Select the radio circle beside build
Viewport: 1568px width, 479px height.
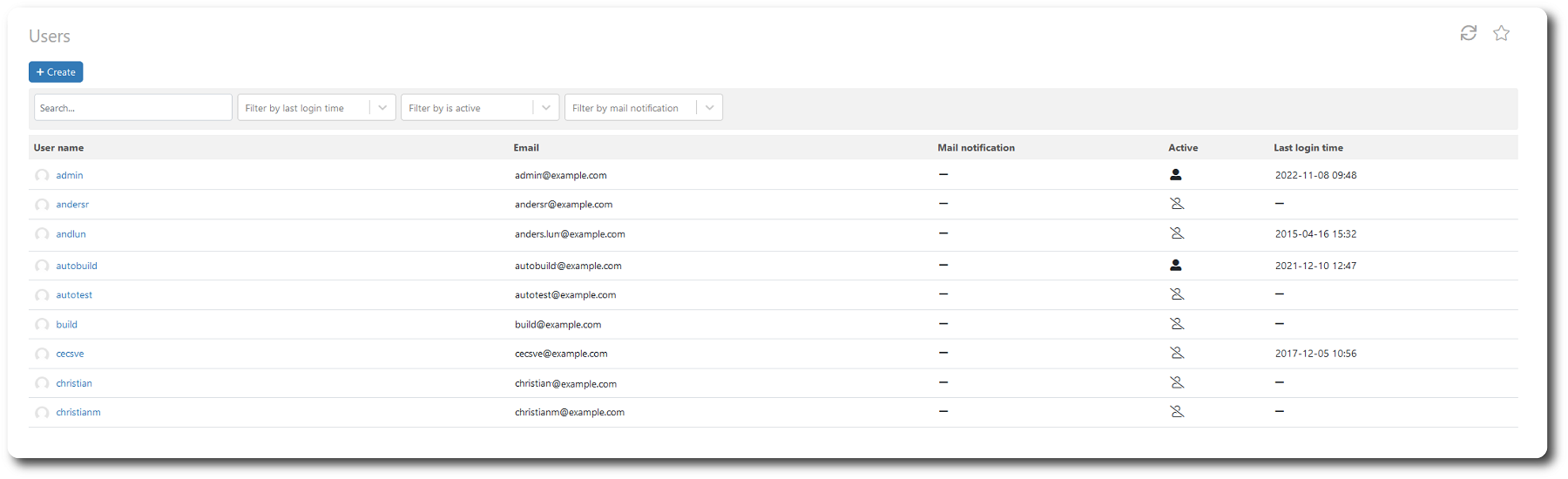[x=42, y=325]
